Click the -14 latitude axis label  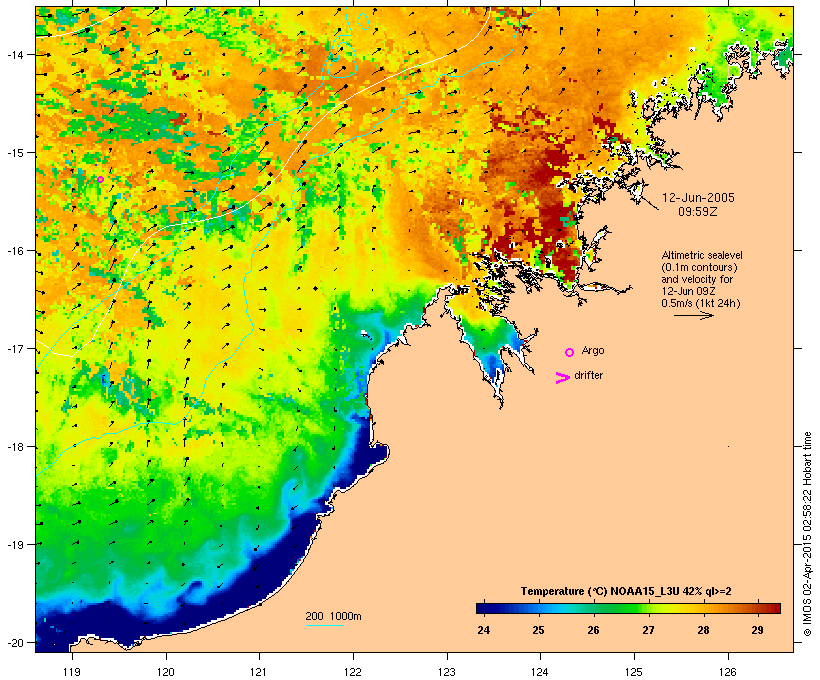point(14,55)
